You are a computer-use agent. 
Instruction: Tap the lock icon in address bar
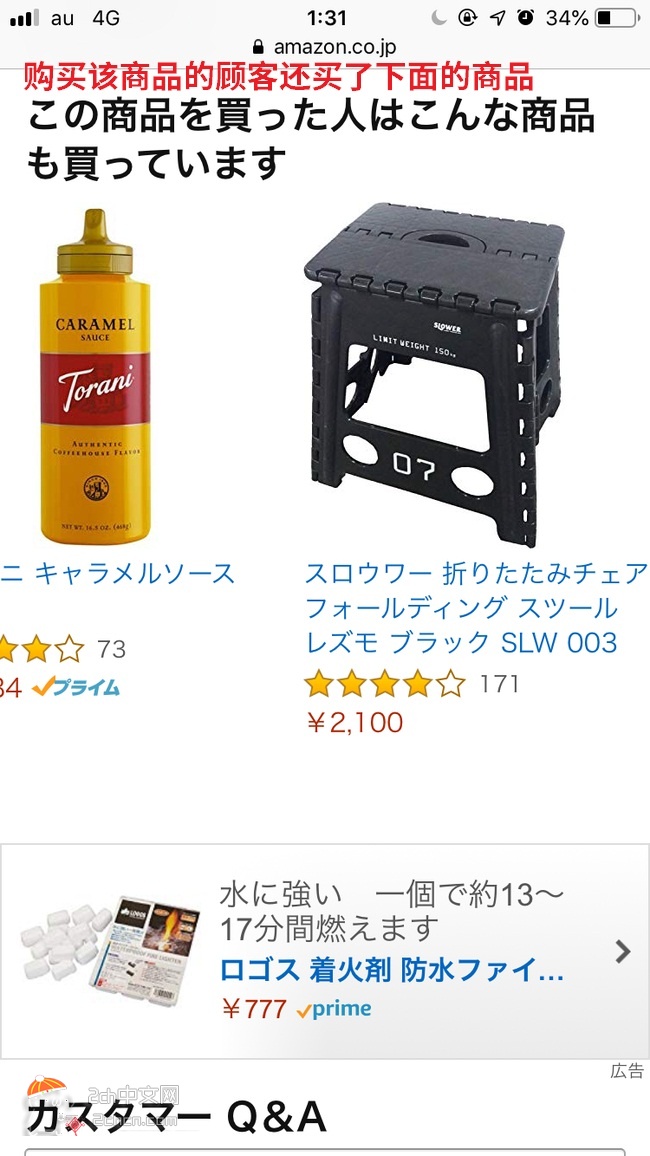(x=258, y=47)
